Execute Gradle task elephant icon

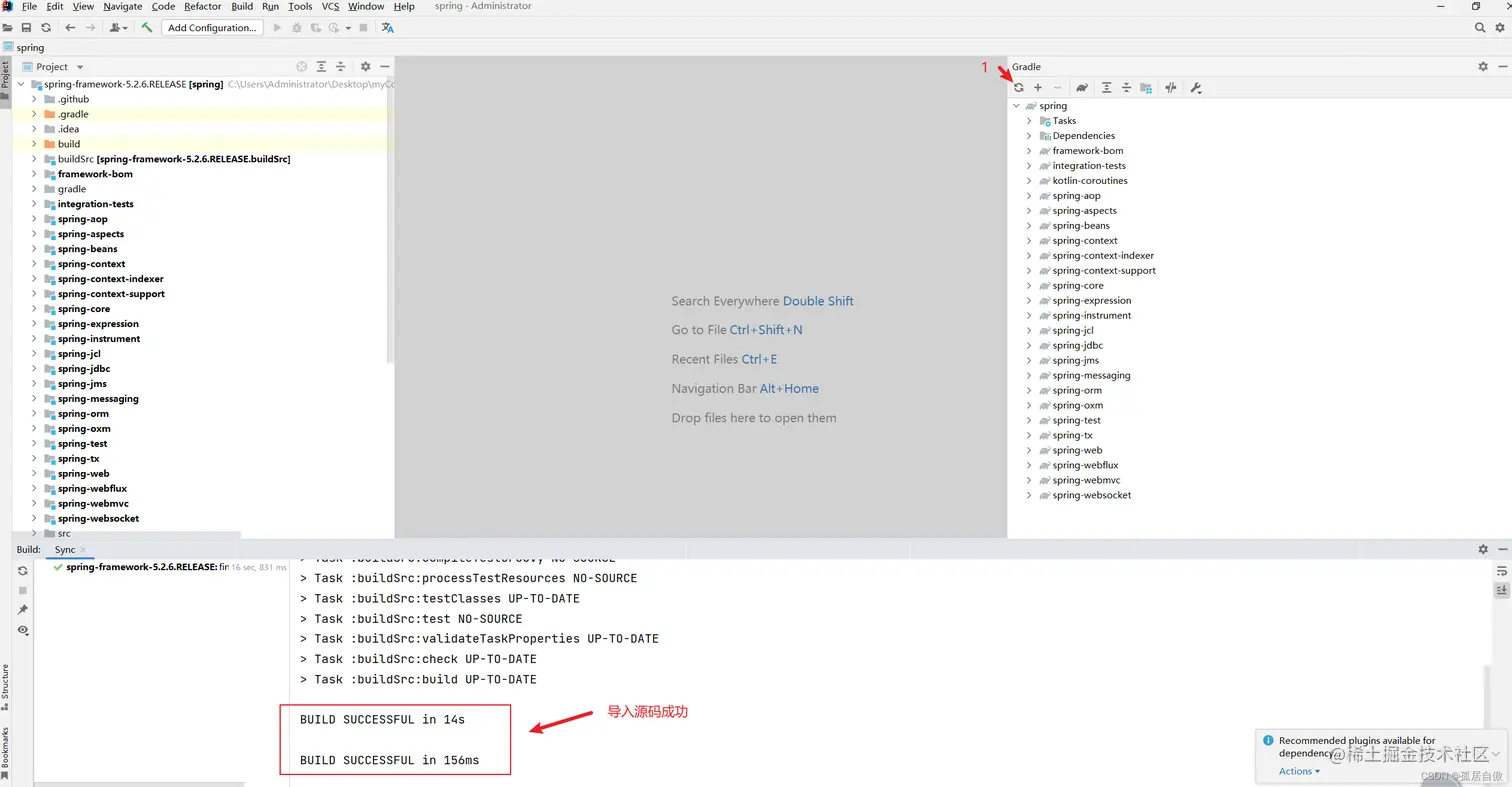coord(1082,88)
